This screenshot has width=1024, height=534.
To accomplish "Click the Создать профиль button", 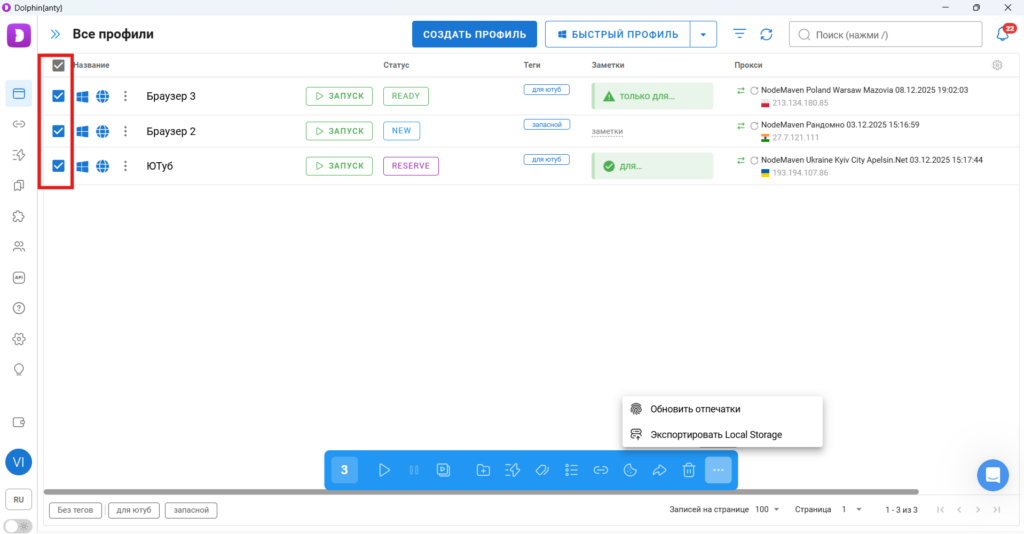I will 474,34.
